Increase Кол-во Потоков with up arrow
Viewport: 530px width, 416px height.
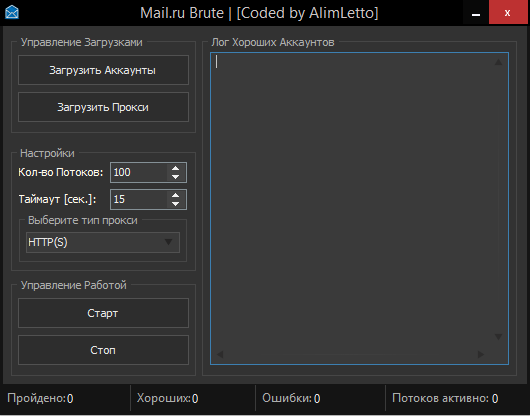[x=175, y=168]
